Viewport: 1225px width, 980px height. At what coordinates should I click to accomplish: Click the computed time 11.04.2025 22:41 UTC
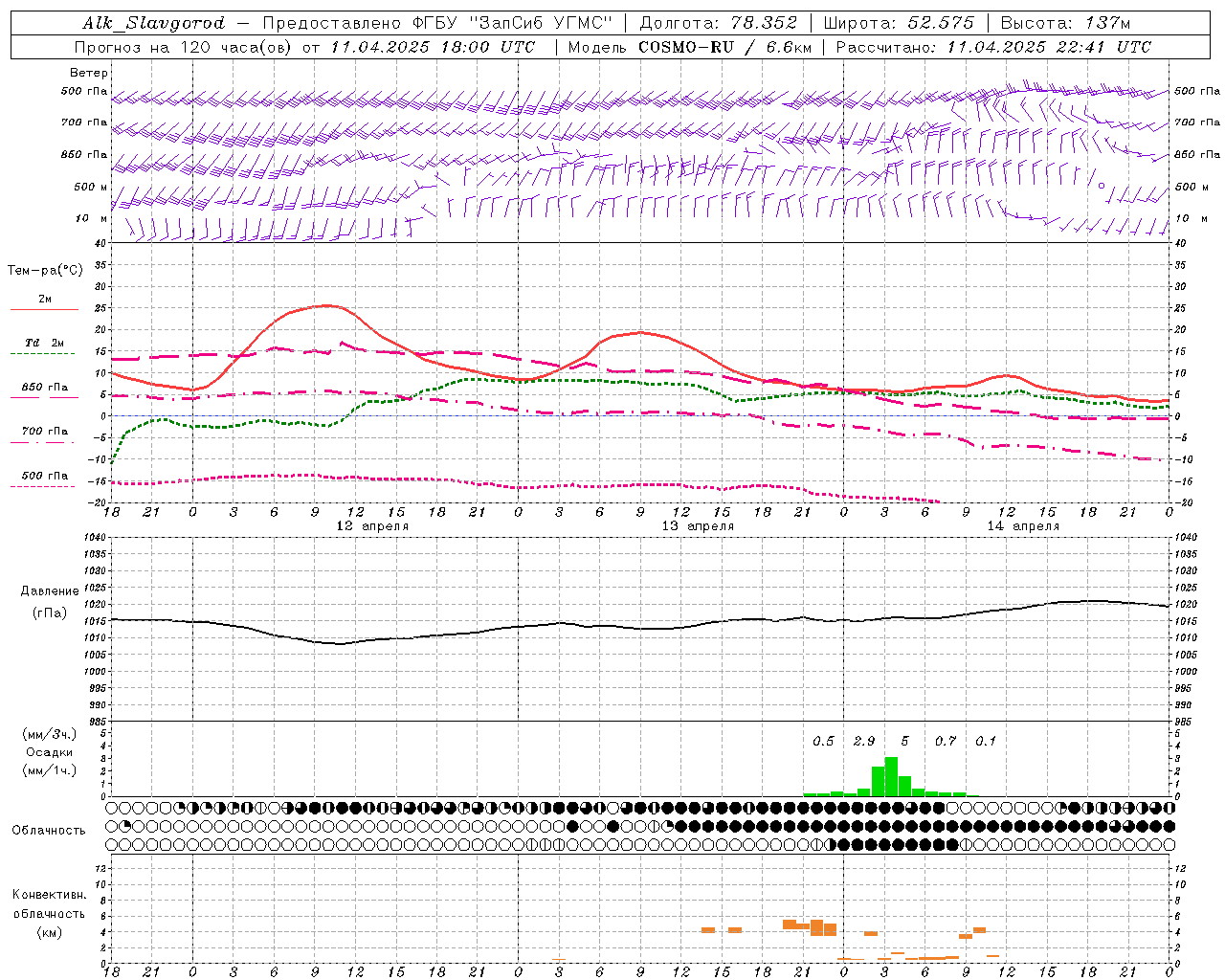pyautogui.click(x=1049, y=47)
